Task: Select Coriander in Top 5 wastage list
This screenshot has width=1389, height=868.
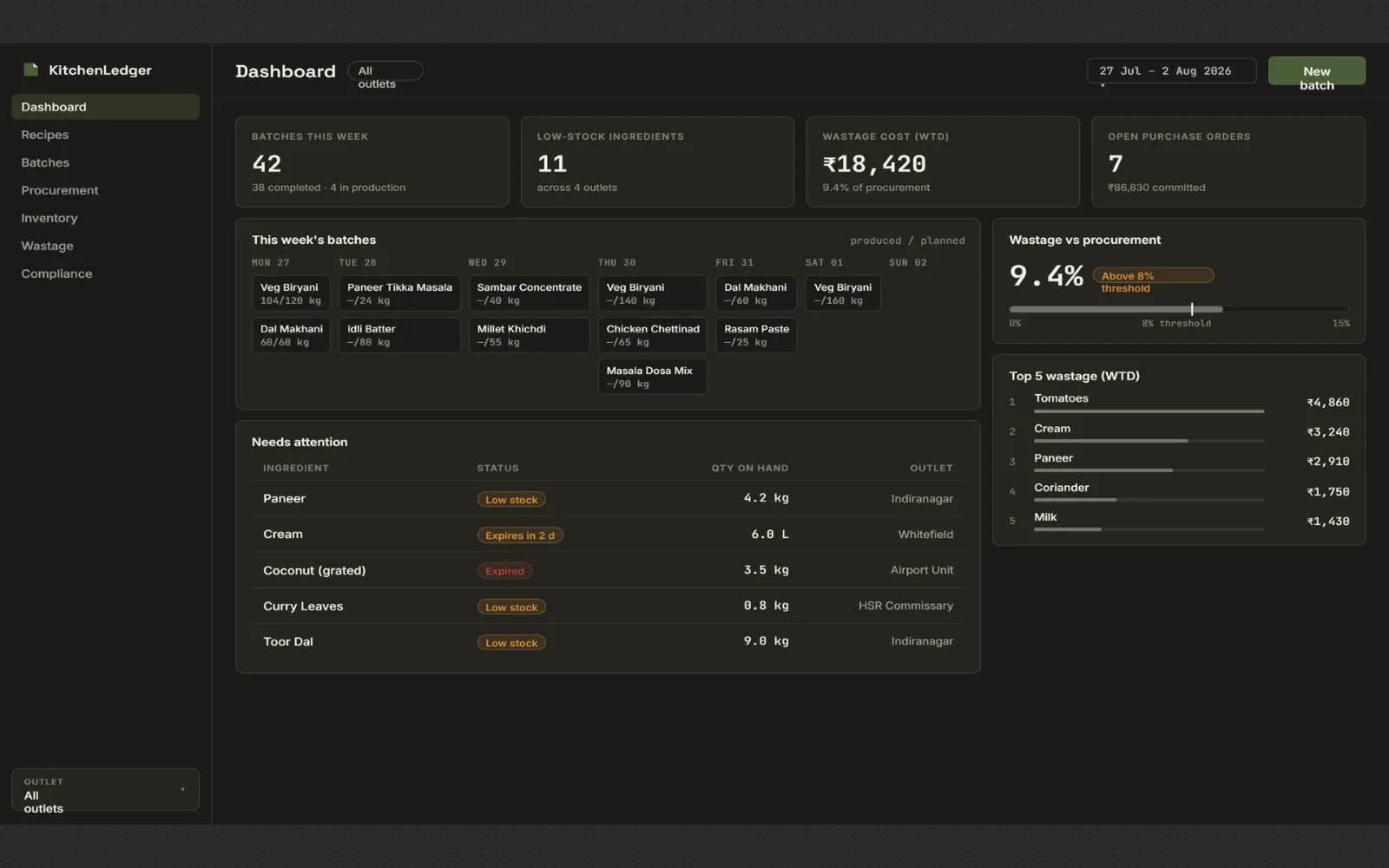Action: 1179,491
